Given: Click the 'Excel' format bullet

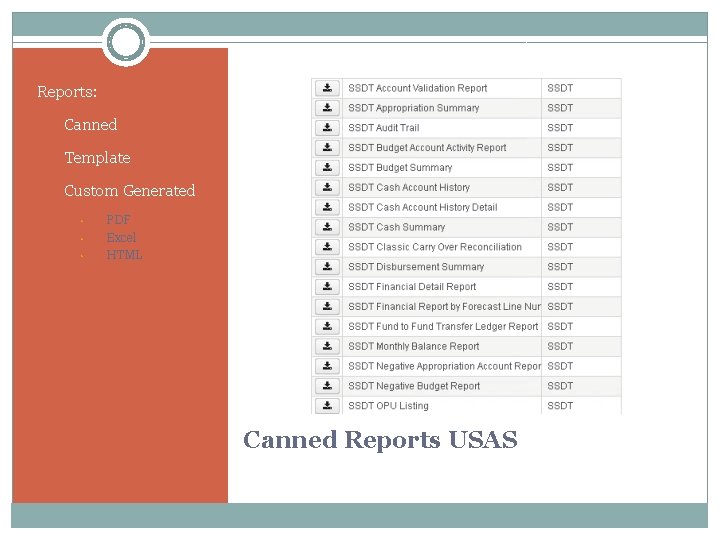Looking at the screenshot, I should click(121, 237).
